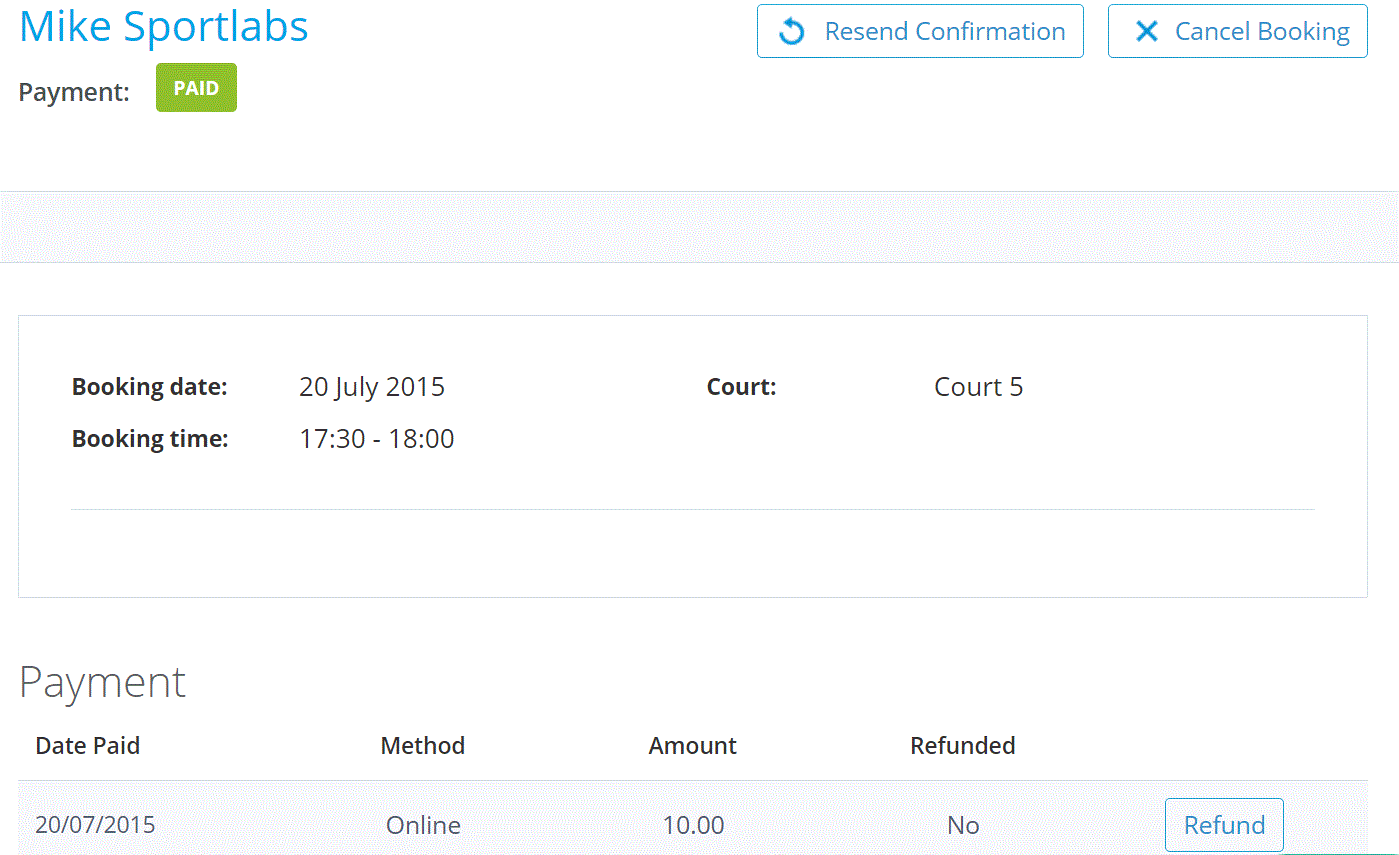The width and height of the screenshot is (1399, 855).
Task: Select the 20/07/2015 date paid cell
Action: [x=95, y=825]
